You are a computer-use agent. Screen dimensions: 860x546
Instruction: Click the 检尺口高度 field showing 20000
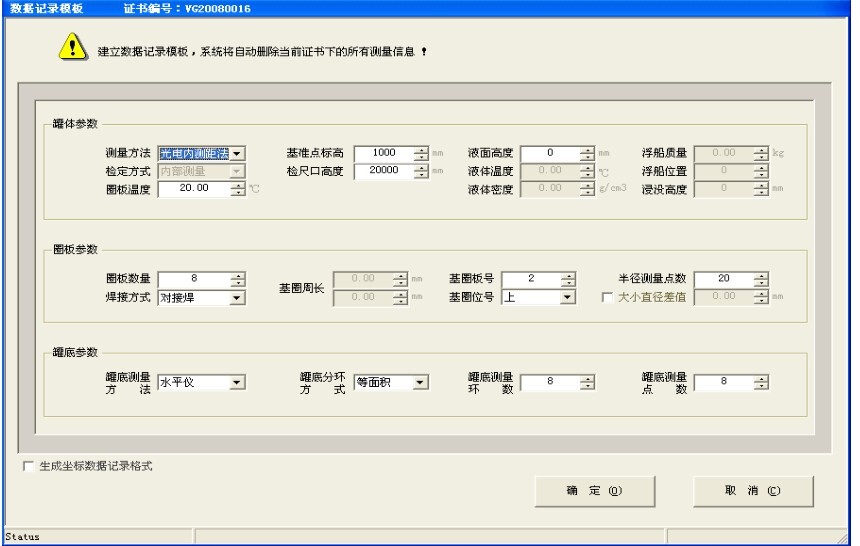pyautogui.click(x=383, y=171)
